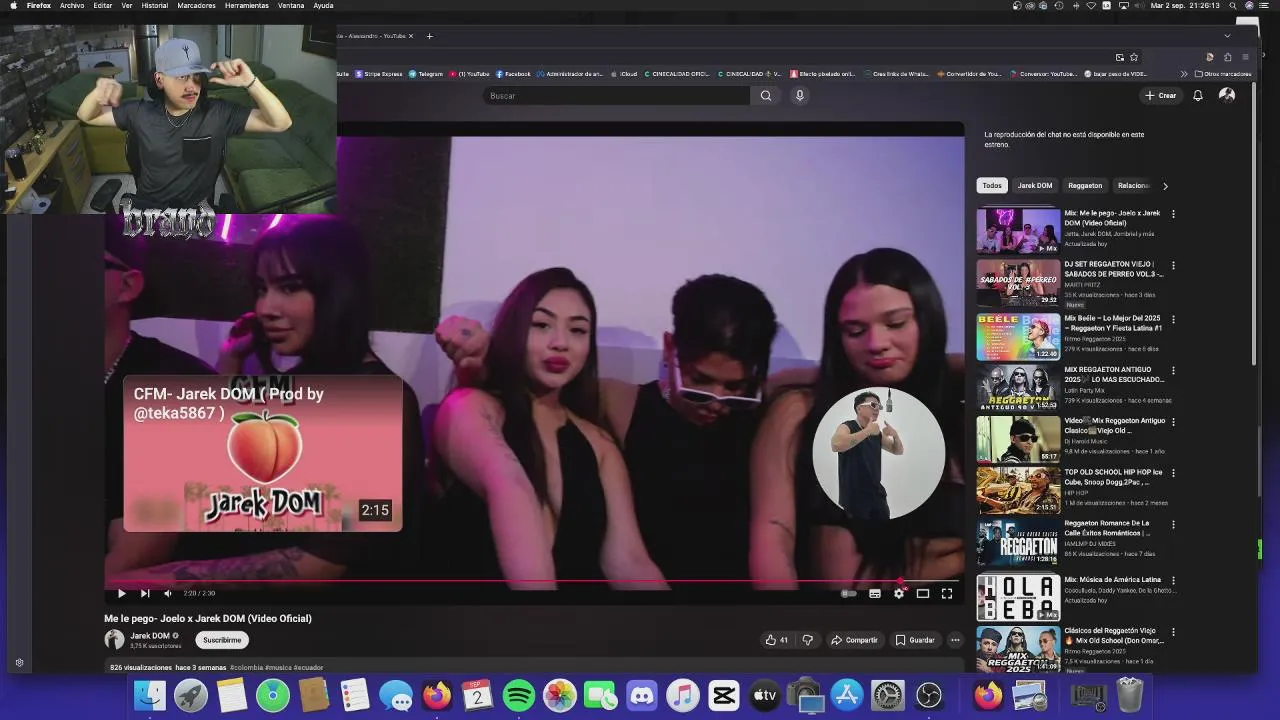Open options for MIX REGGAETON ANTIGUO 2025
This screenshot has width=1280, height=720.
click(x=1173, y=370)
